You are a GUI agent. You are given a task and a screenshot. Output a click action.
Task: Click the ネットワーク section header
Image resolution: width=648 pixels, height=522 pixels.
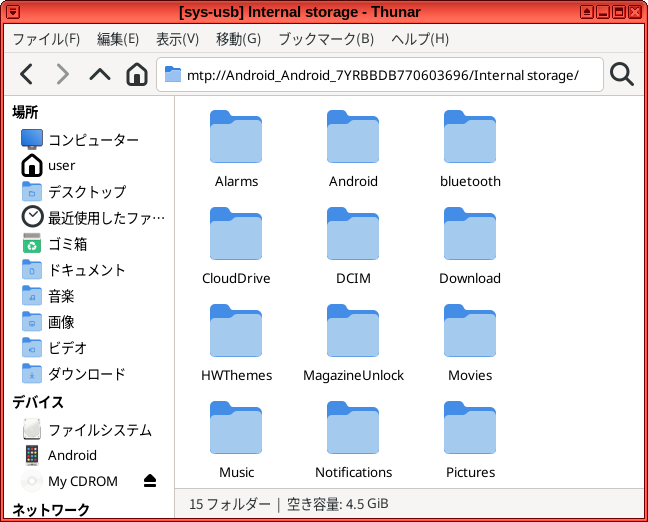51,510
